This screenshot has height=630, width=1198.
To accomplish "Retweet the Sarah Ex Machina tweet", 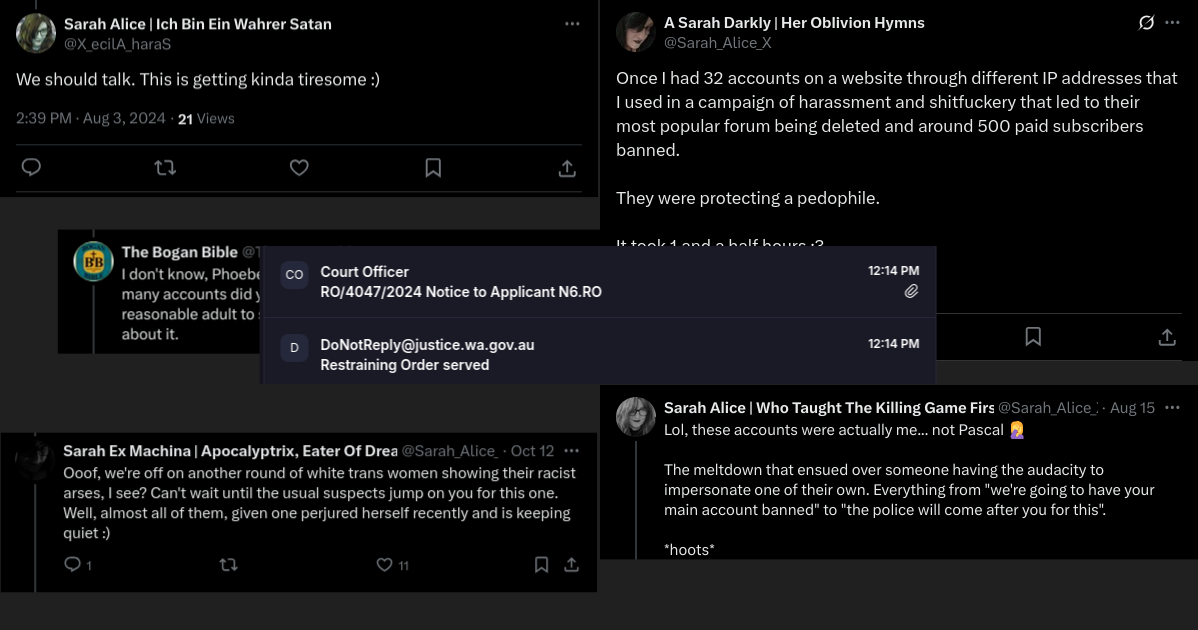I will click(228, 565).
